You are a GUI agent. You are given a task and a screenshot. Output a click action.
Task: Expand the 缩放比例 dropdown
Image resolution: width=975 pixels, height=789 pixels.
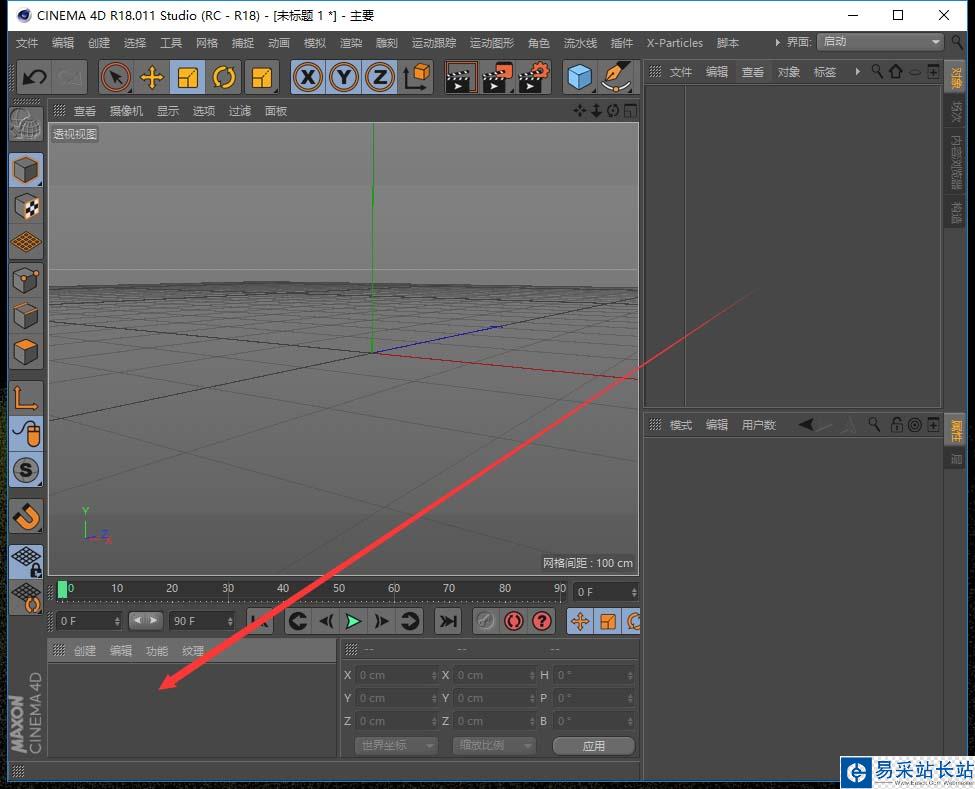494,746
